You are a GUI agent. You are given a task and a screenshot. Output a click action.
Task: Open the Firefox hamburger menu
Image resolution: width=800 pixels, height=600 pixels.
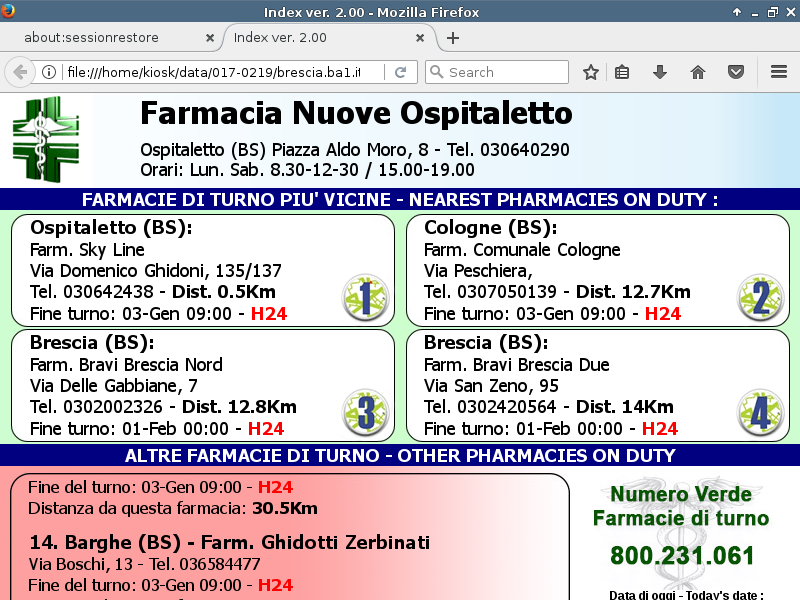click(x=779, y=72)
